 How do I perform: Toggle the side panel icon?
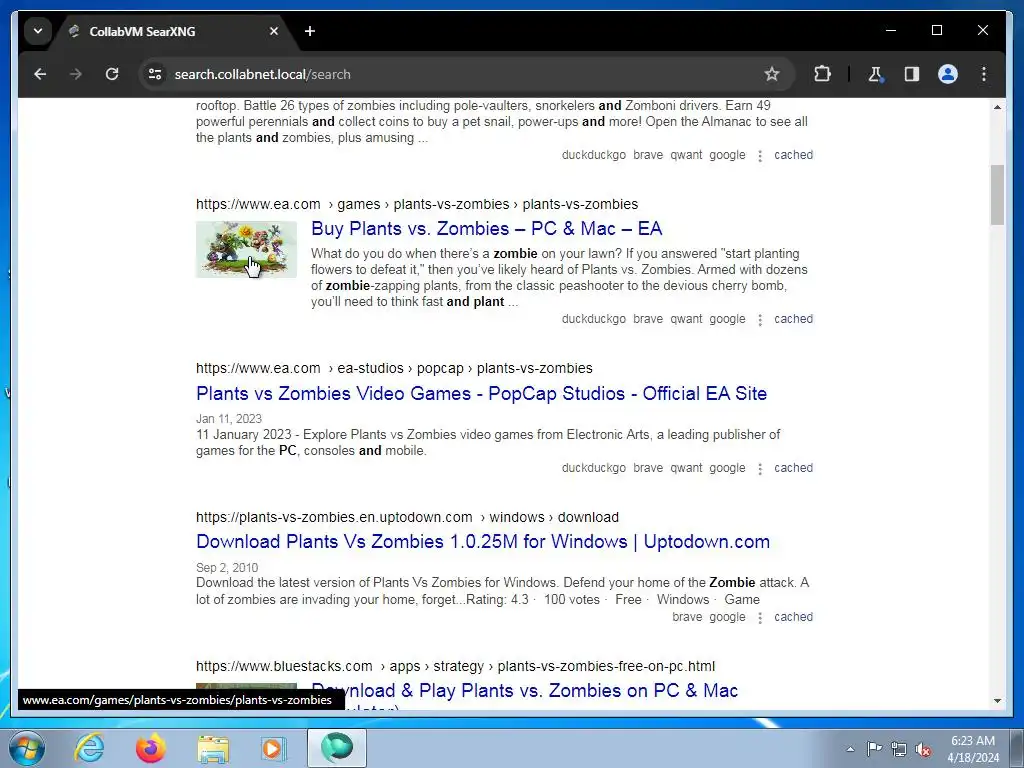tap(912, 74)
